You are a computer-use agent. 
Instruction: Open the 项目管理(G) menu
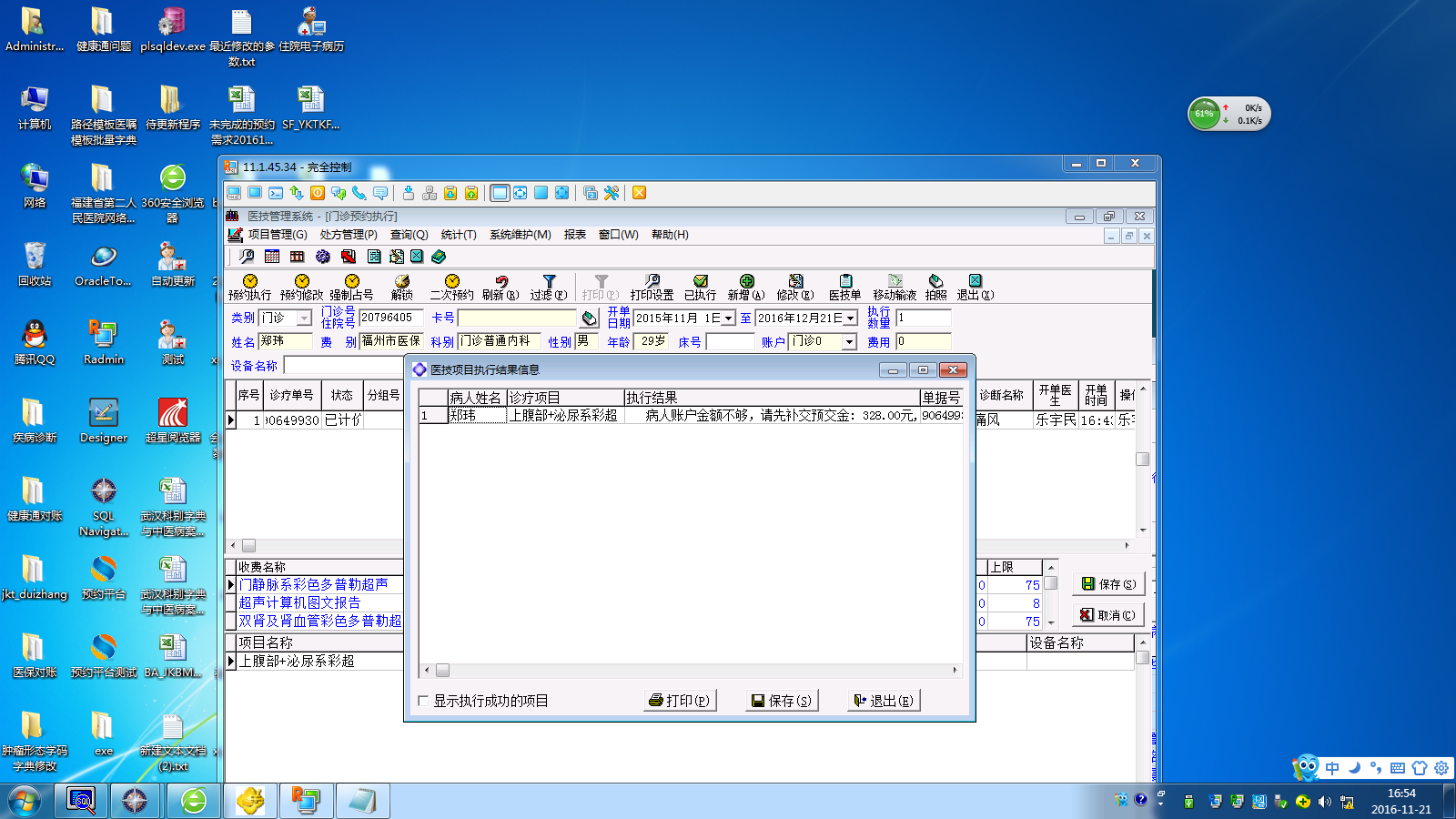278,235
